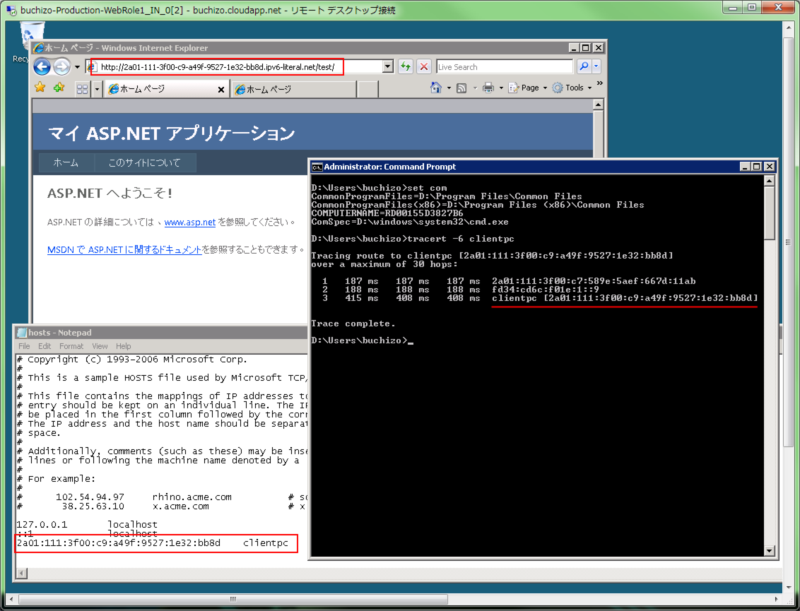Click the マイ ASP.NET アプリケーション page heading
Image resolution: width=800 pixels, height=611 pixels.
pyautogui.click(x=171, y=134)
